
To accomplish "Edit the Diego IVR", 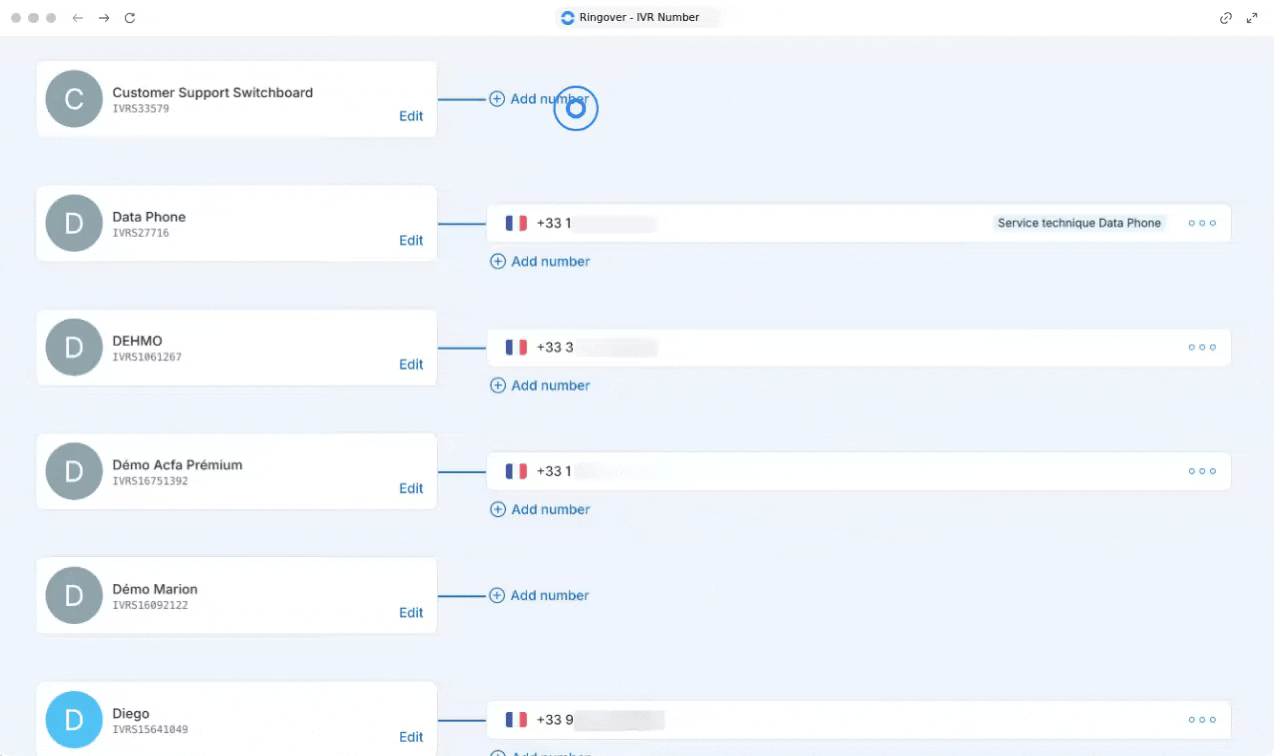I will [x=411, y=737].
